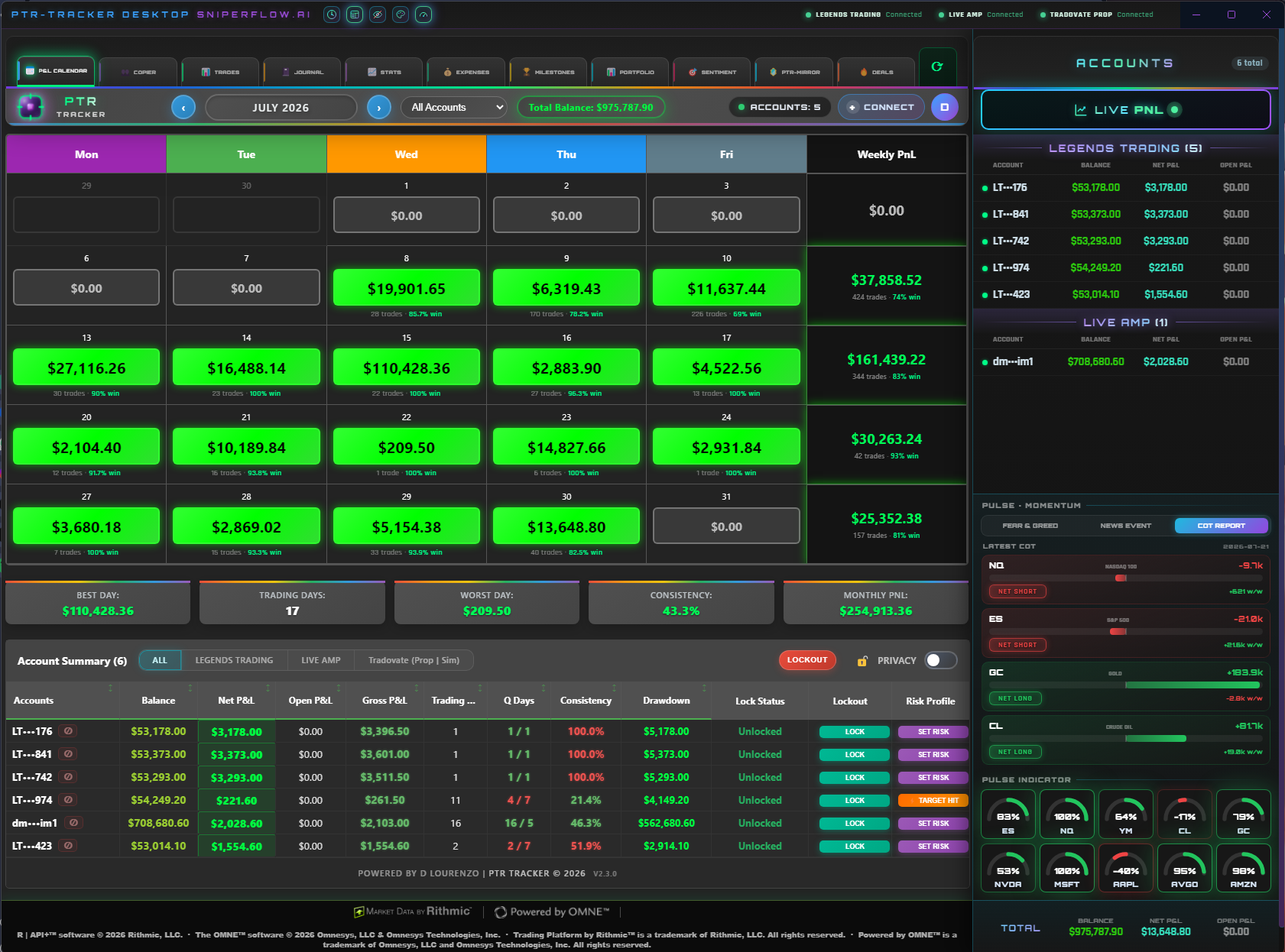Click the Connect button
Image resolution: width=1285 pixels, height=952 pixels.
pyautogui.click(x=881, y=107)
